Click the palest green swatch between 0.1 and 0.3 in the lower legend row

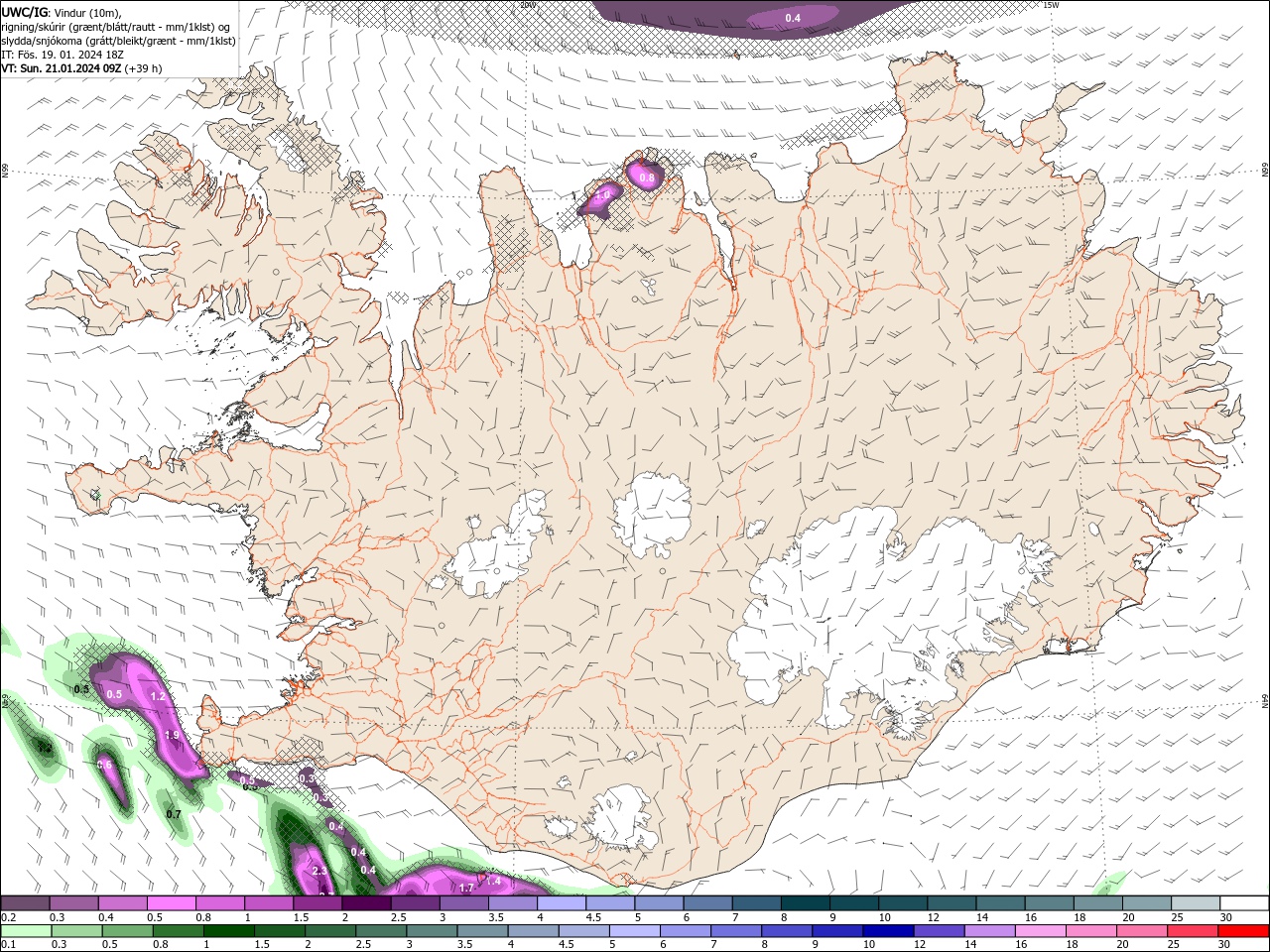coord(25,931)
